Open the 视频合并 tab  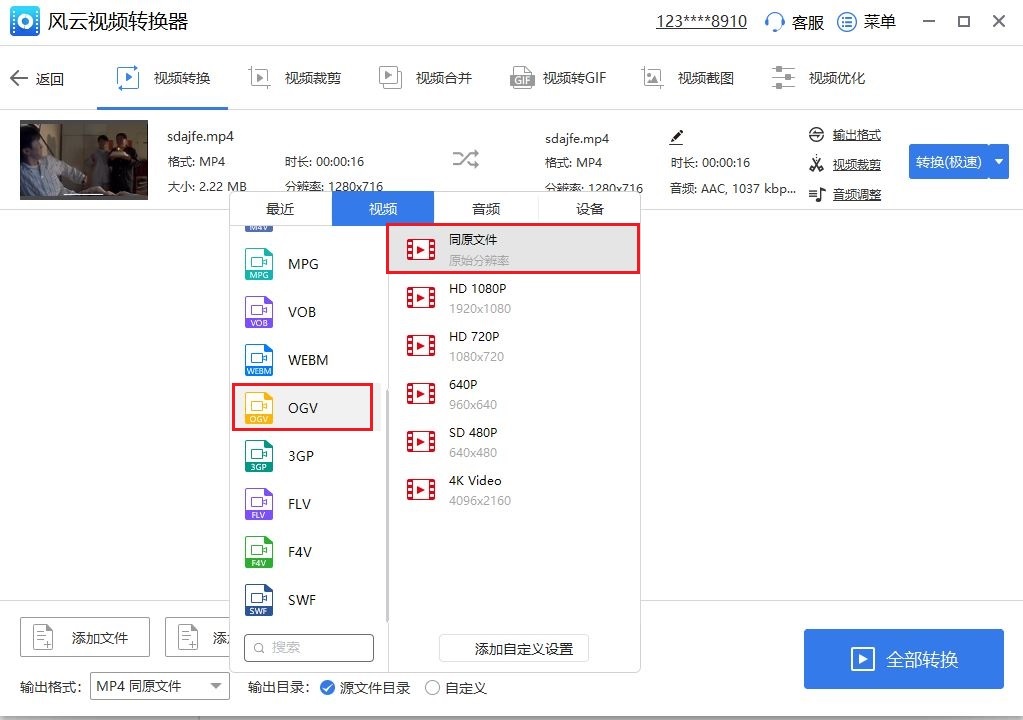(425, 78)
